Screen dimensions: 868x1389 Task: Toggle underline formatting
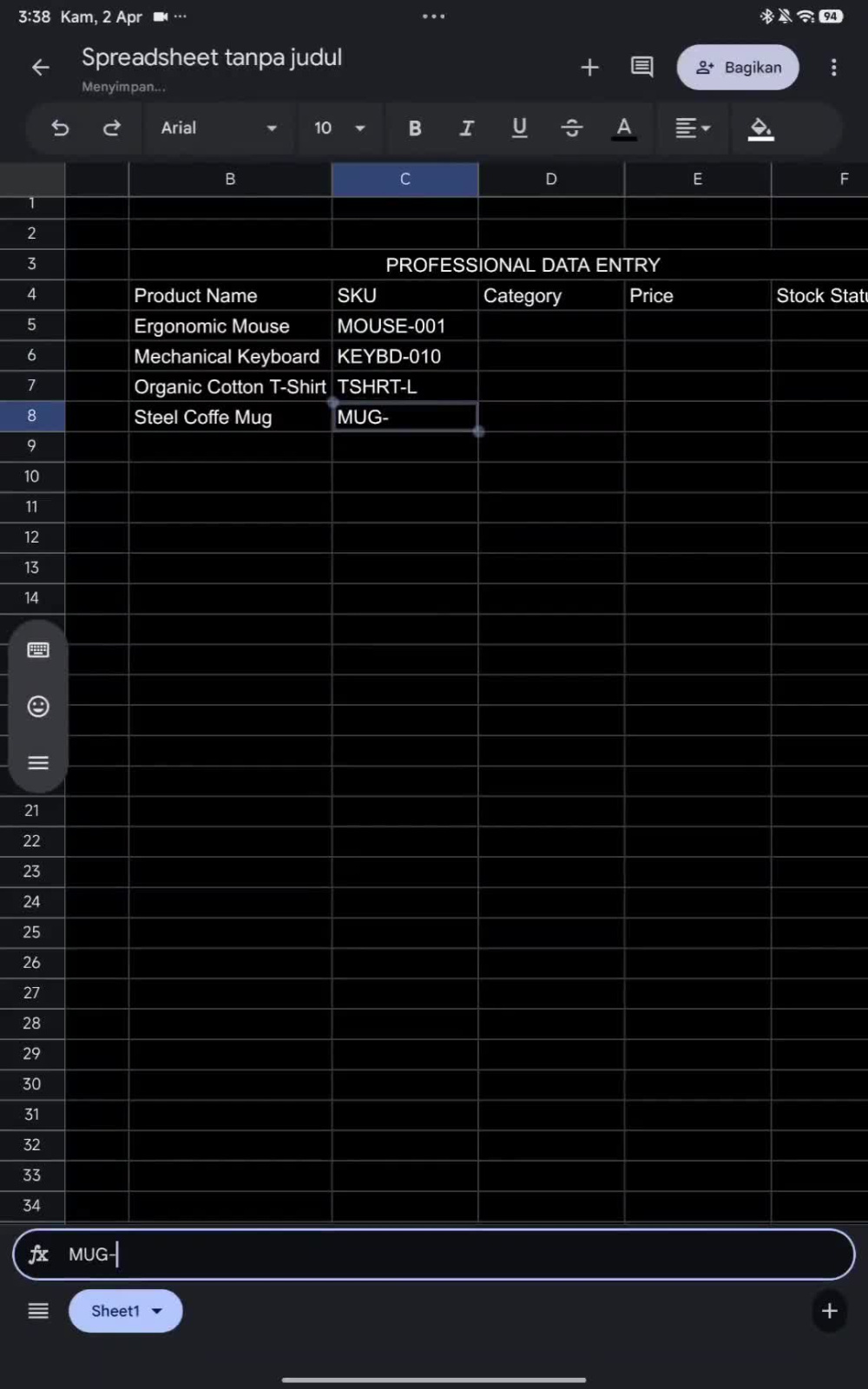(x=519, y=128)
